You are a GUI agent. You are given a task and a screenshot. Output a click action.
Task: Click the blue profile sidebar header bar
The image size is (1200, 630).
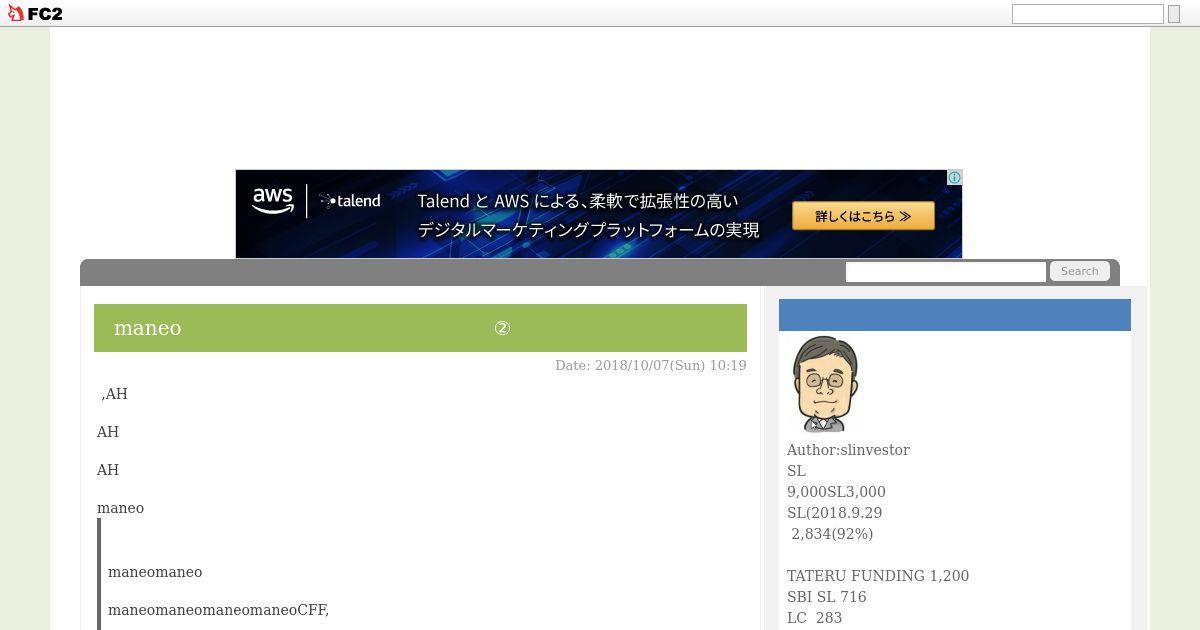(955, 315)
